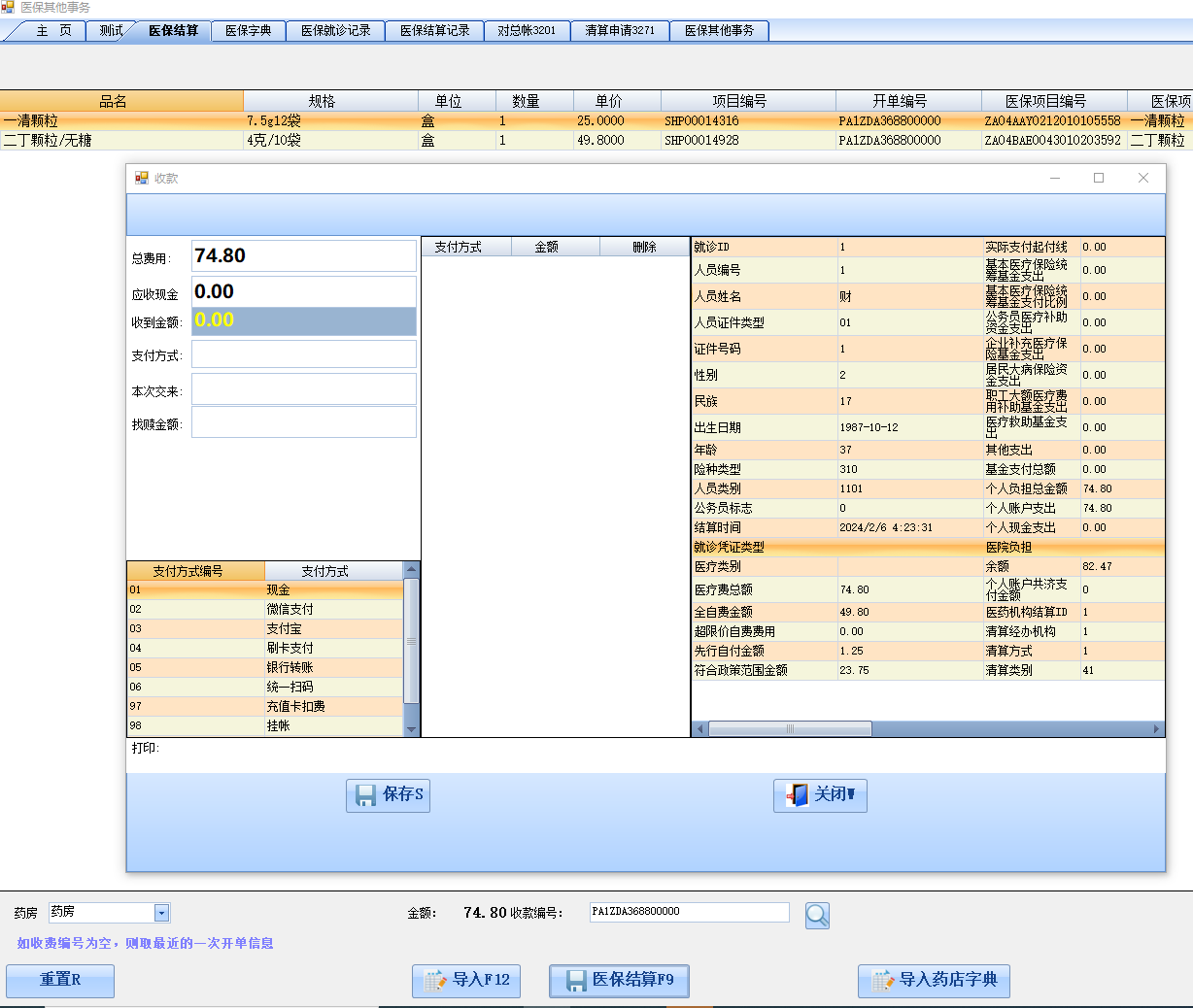Click the 医保结算F9 button
This screenshot has width=1193, height=1008.
(619, 980)
